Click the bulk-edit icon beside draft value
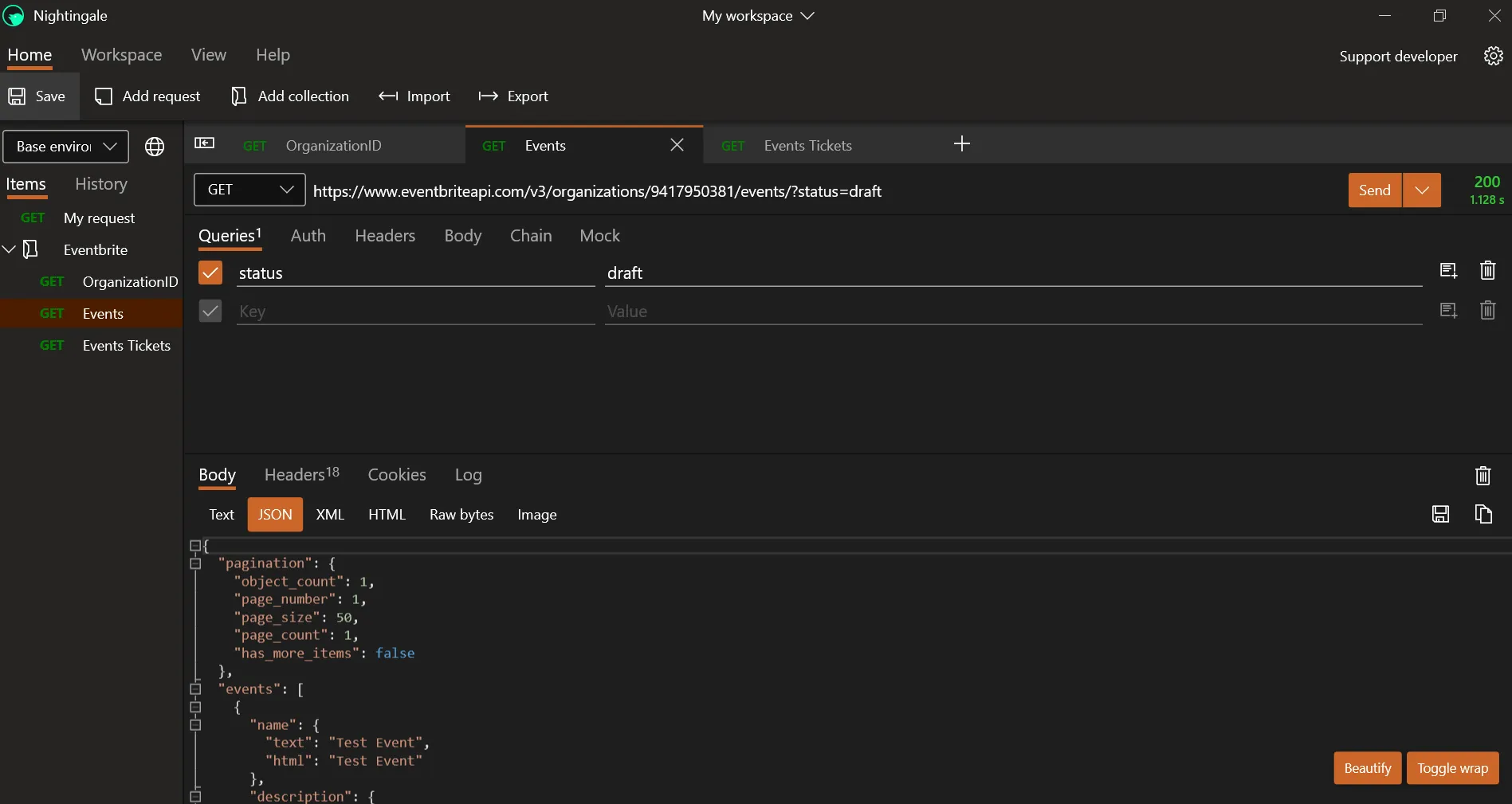This screenshot has height=804, width=1512. tap(1448, 271)
